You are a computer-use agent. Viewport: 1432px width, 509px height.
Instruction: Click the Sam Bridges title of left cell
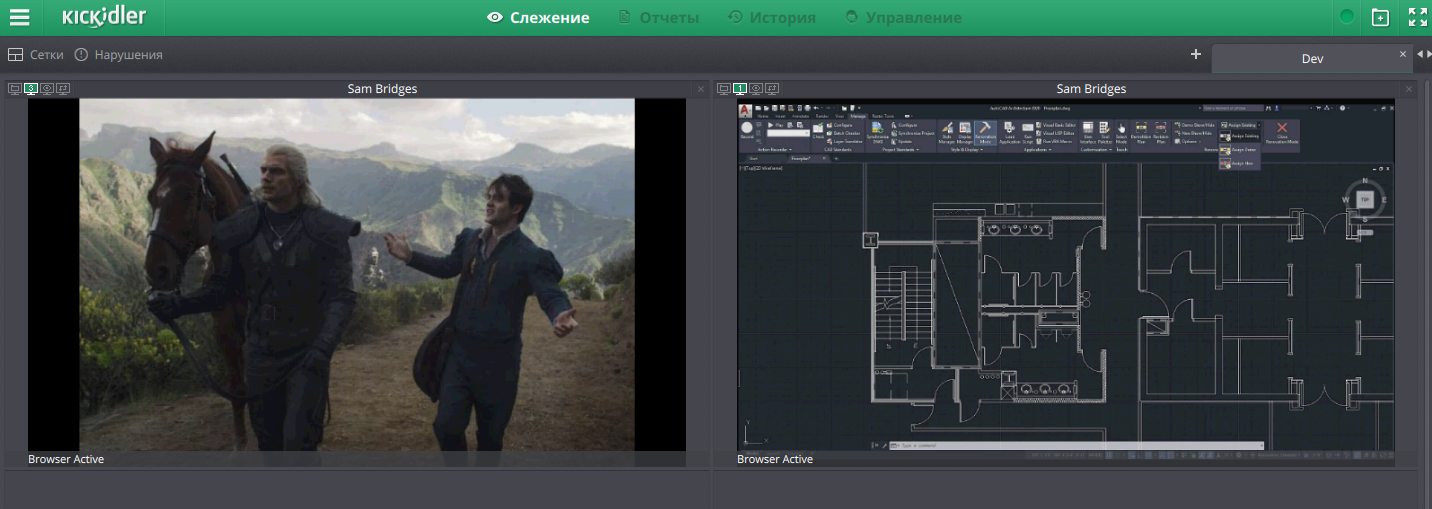(382, 89)
